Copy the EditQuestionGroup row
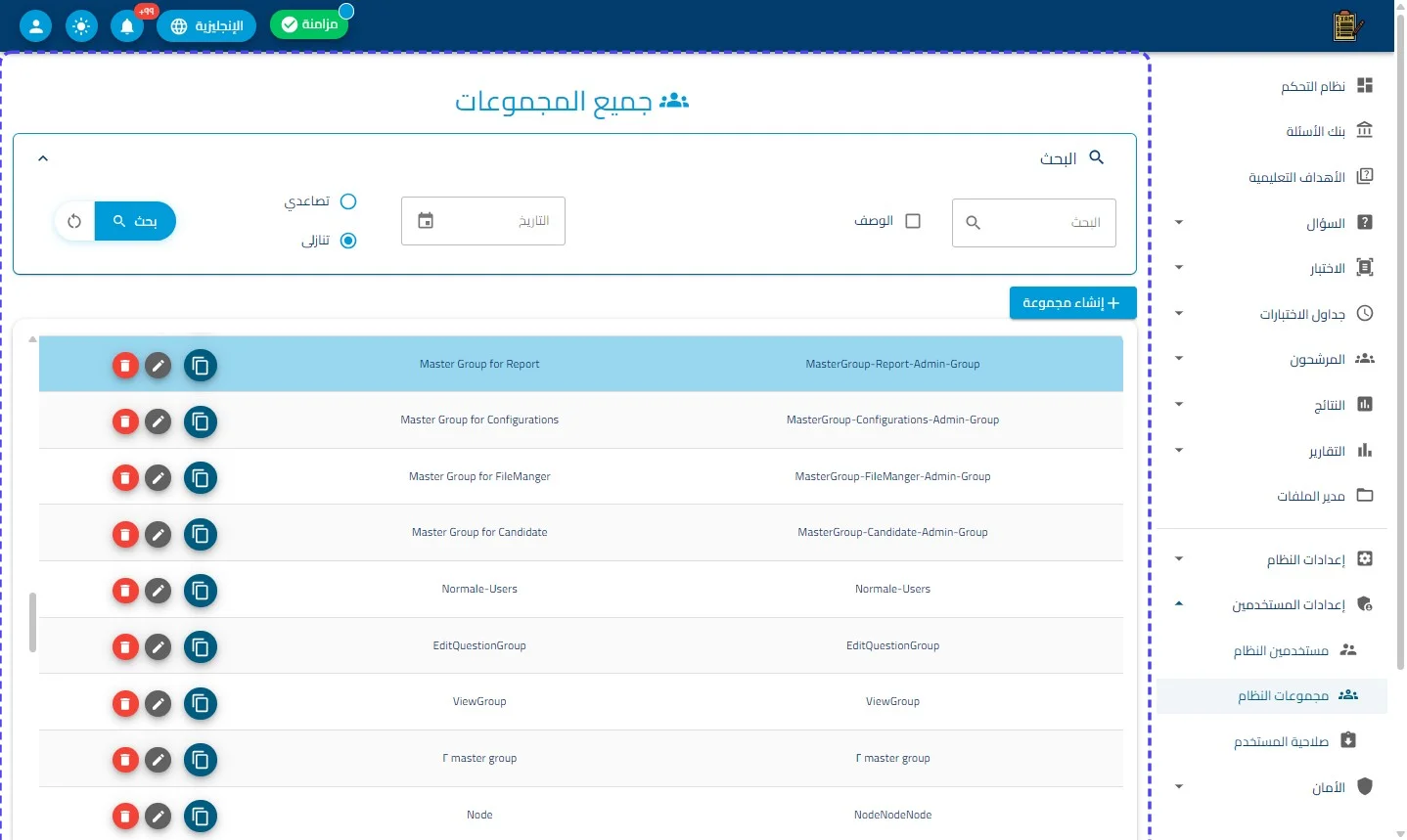This screenshot has width=1407, height=840. (x=201, y=647)
